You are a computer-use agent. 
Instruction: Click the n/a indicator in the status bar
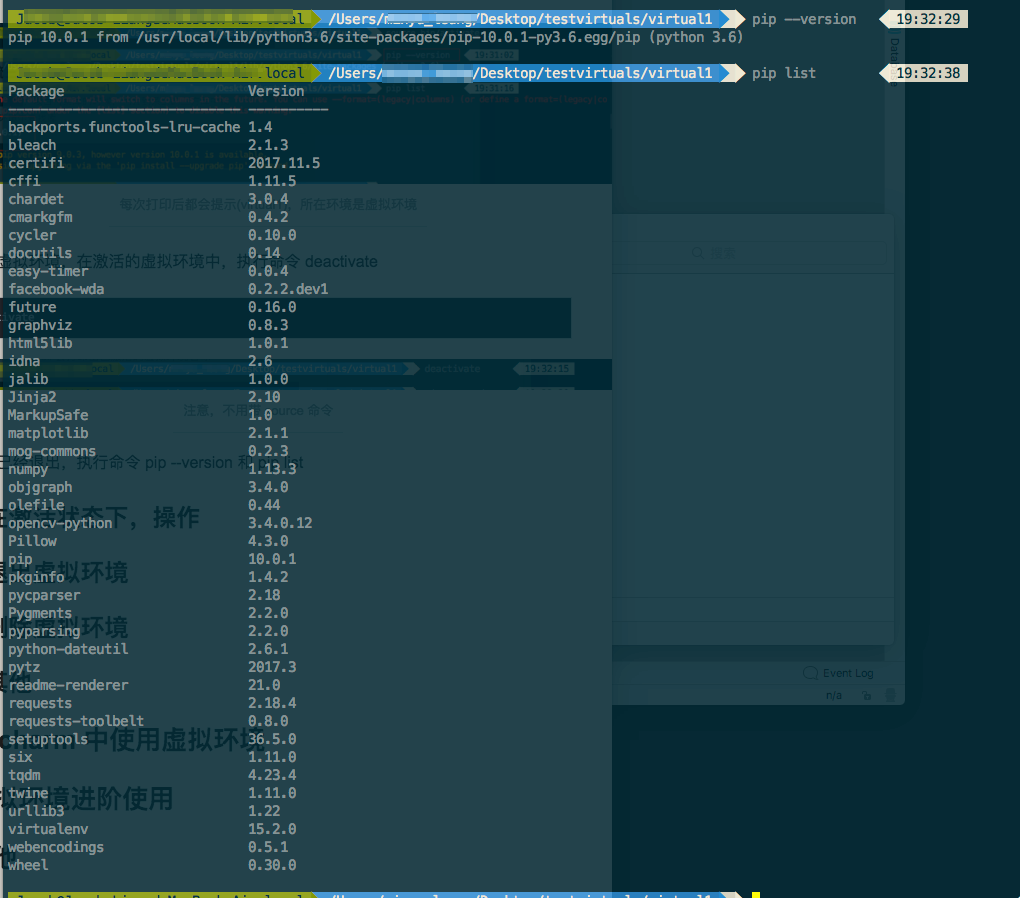coord(835,696)
